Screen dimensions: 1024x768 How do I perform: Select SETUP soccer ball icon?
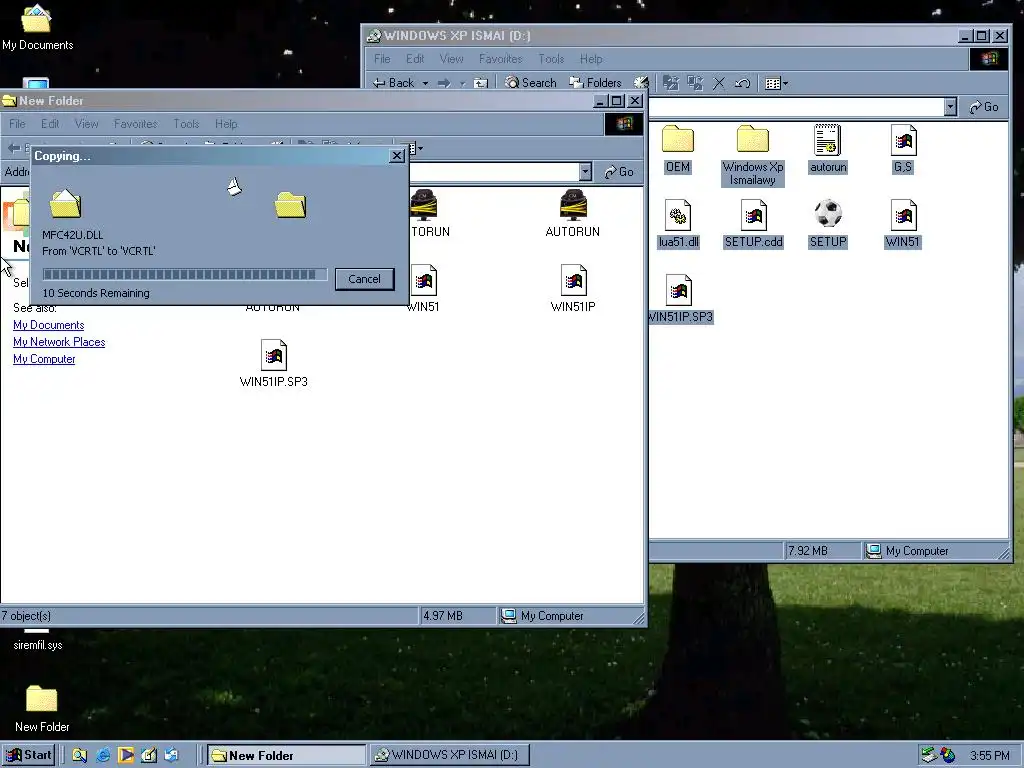click(828, 224)
